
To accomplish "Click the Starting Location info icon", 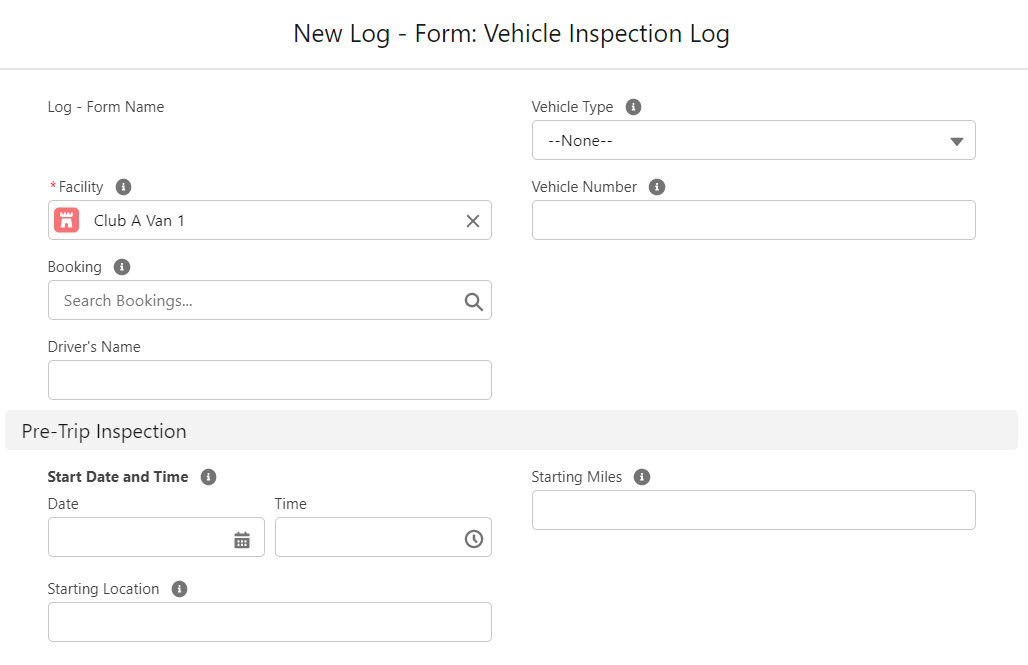I will point(179,588).
